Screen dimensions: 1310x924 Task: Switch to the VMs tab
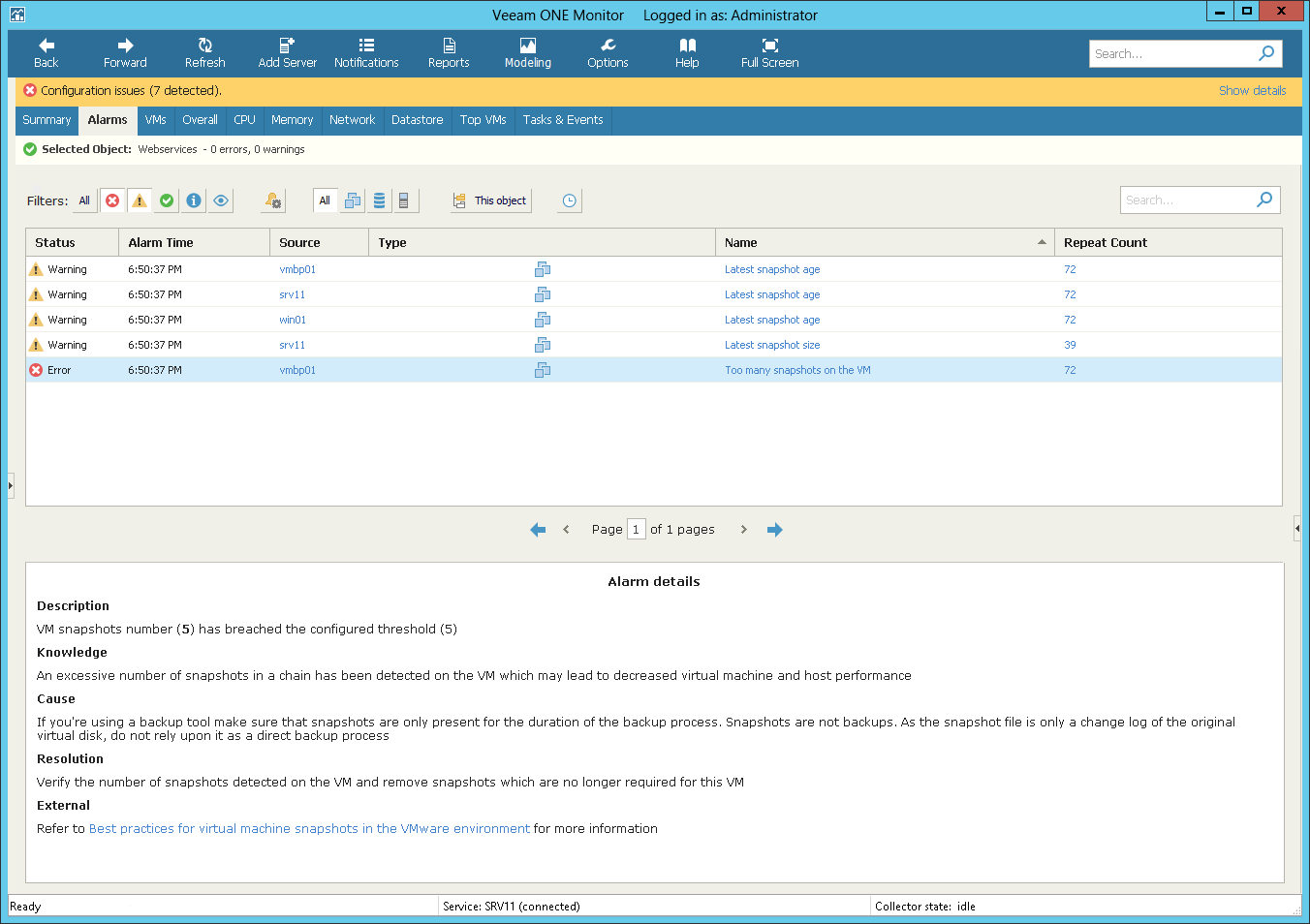[155, 120]
